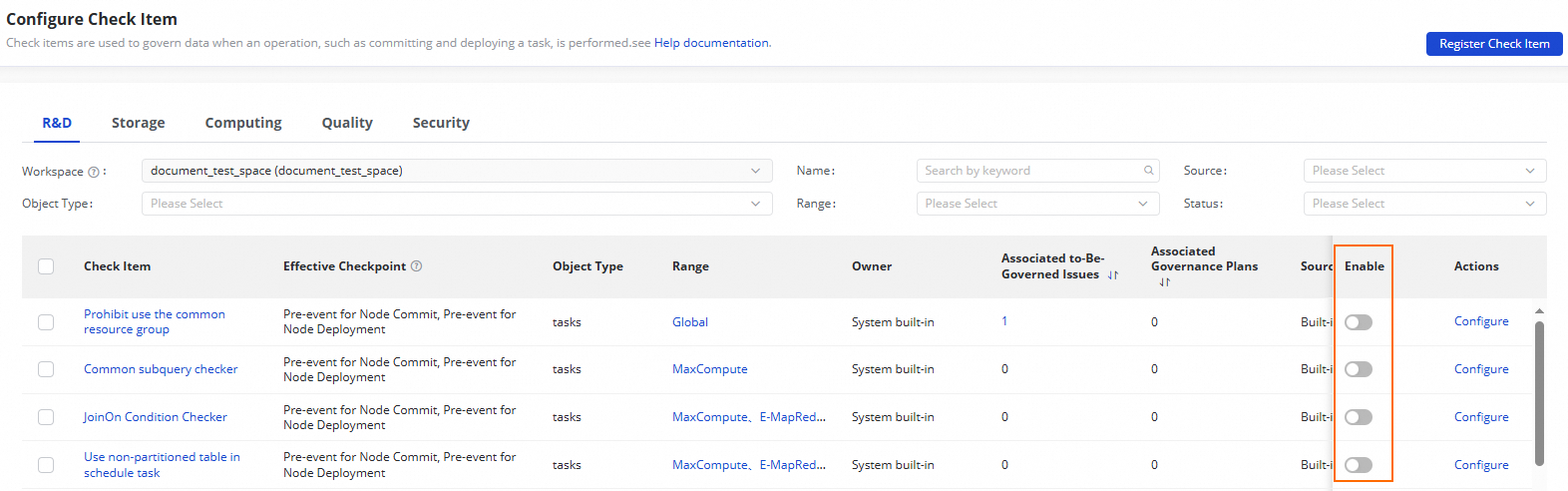Switch to the Storage tab
The height and width of the screenshot is (491, 1568).
point(139,123)
